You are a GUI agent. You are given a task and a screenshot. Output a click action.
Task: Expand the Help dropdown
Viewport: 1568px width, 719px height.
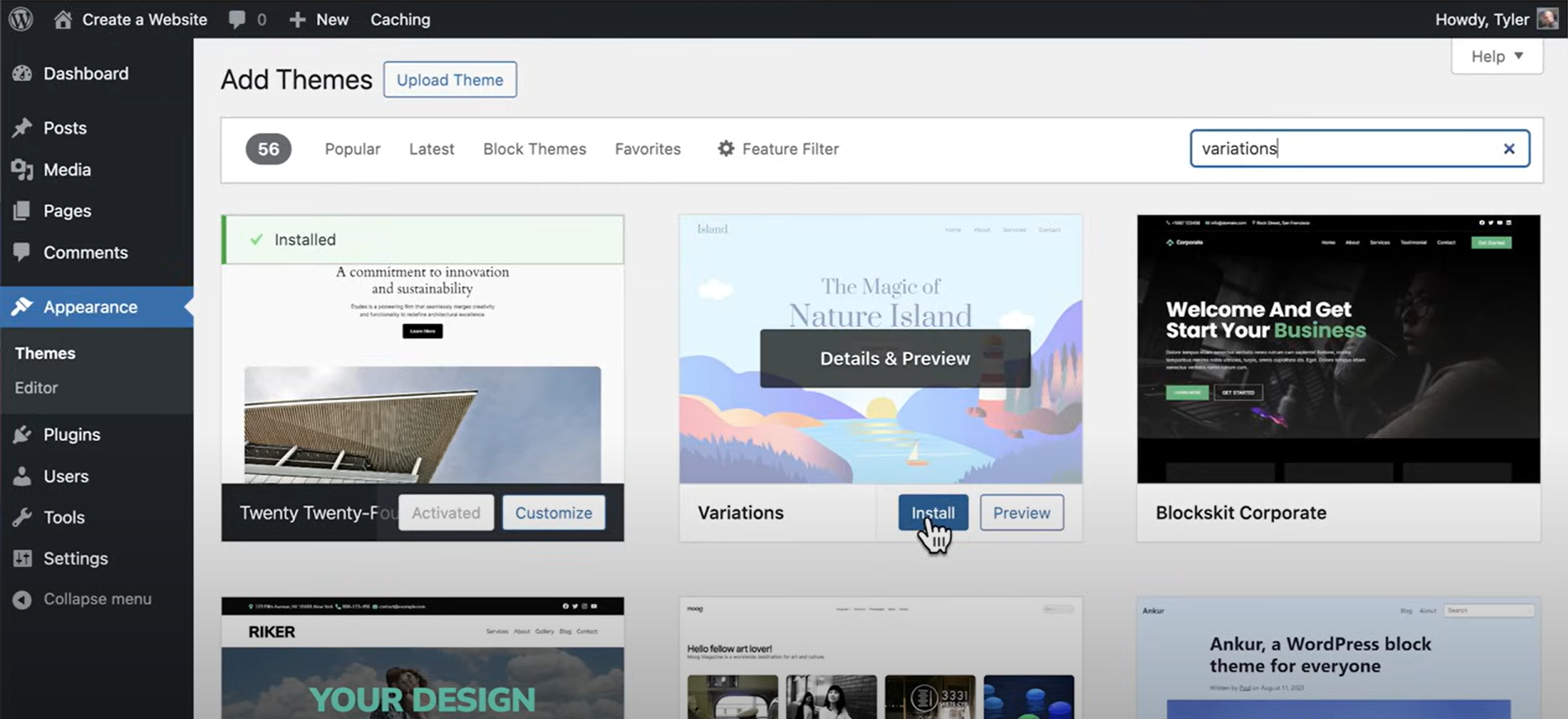(x=1497, y=56)
